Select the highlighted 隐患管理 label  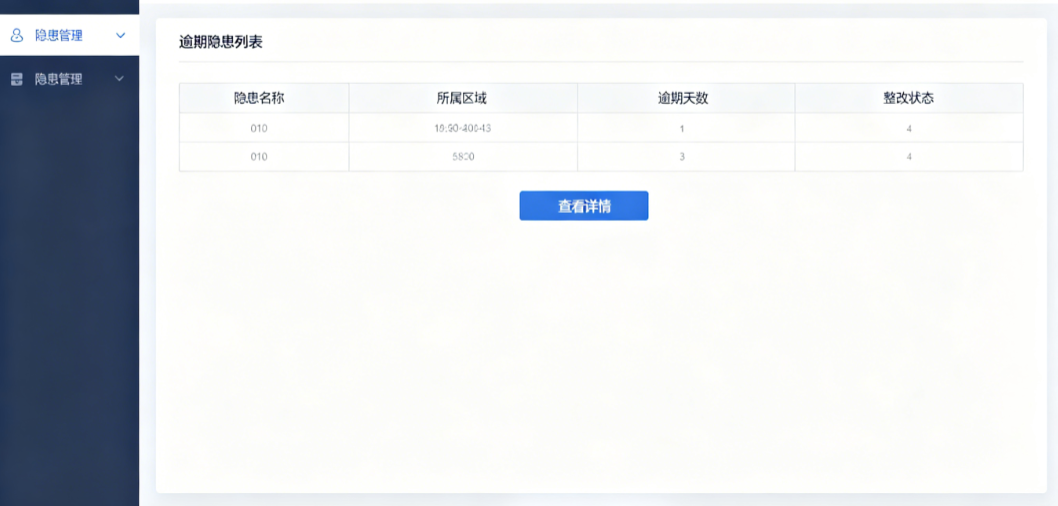point(59,35)
